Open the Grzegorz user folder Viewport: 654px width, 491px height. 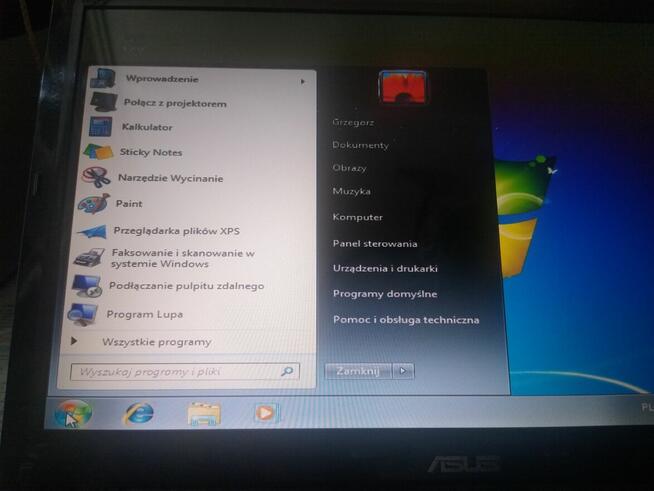[x=353, y=123]
